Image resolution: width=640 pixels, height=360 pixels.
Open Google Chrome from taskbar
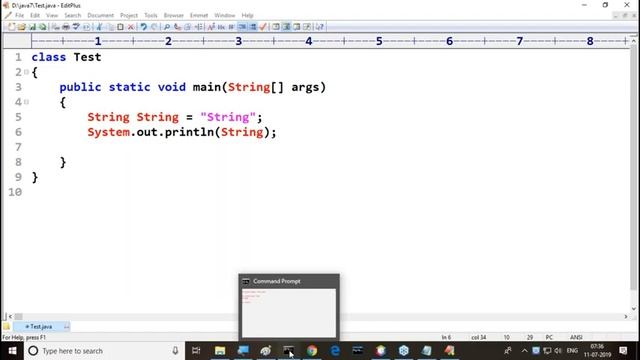click(x=312, y=351)
